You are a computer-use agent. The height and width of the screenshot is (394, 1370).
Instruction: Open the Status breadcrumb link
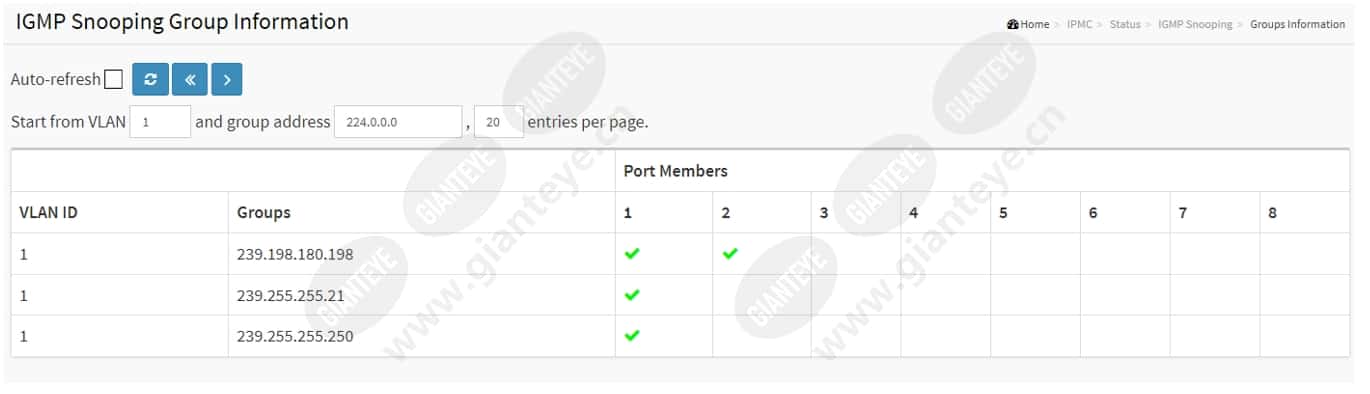(x=1124, y=24)
